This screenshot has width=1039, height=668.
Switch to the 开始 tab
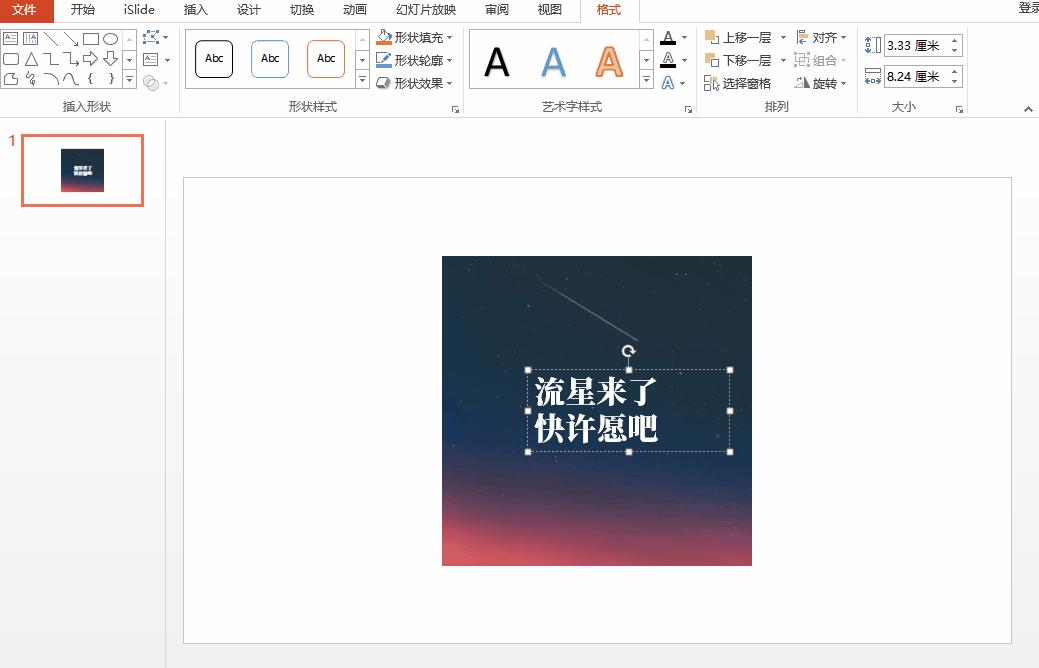pos(83,10)
